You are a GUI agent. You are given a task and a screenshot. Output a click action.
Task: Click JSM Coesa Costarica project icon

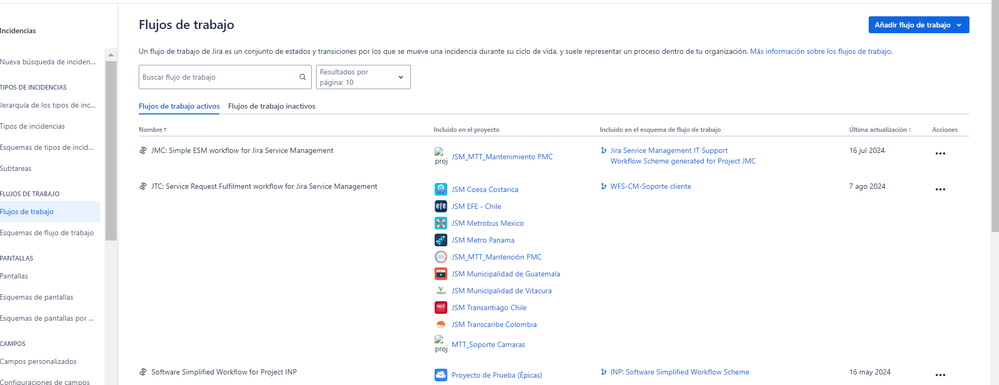click(440, 189)
